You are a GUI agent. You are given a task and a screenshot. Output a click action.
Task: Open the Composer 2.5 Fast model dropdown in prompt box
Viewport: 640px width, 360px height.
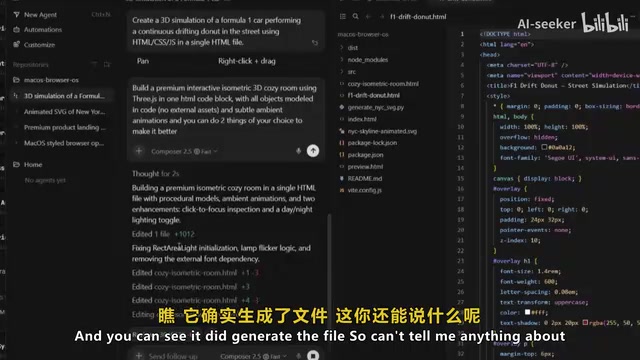click(x=184, y=151)
